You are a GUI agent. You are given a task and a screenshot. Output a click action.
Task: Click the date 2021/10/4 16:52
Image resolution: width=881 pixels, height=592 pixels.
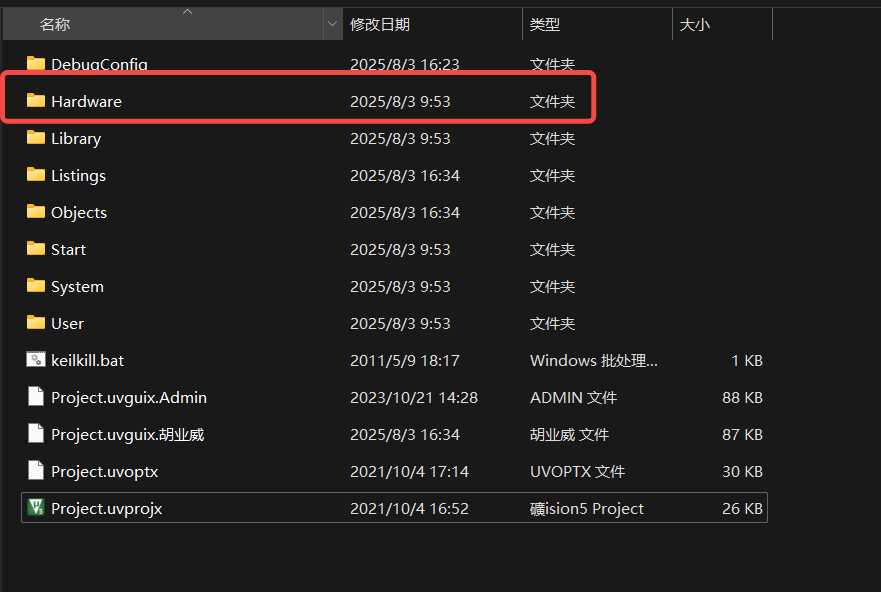pyautogui.click(x=409, y=509)
